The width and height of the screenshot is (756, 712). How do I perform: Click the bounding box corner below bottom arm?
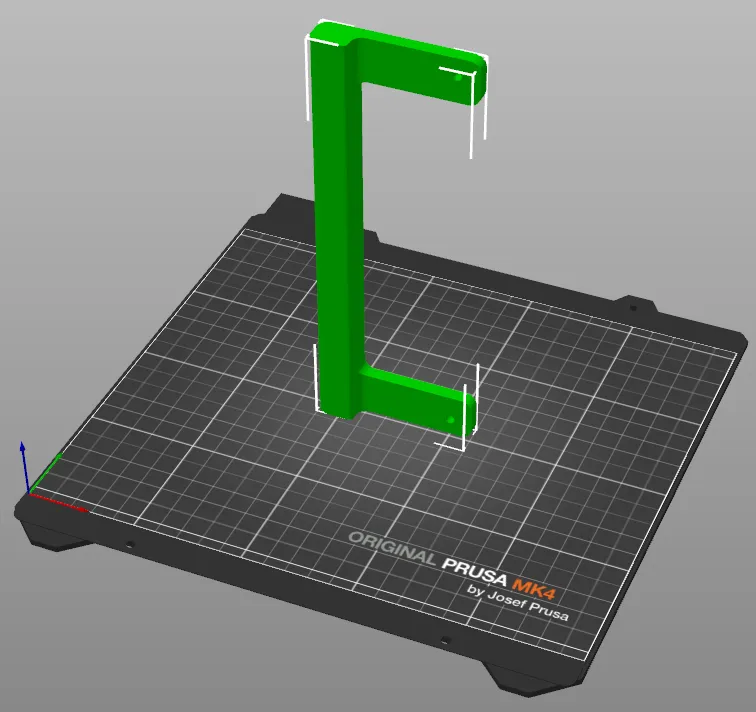451,446
